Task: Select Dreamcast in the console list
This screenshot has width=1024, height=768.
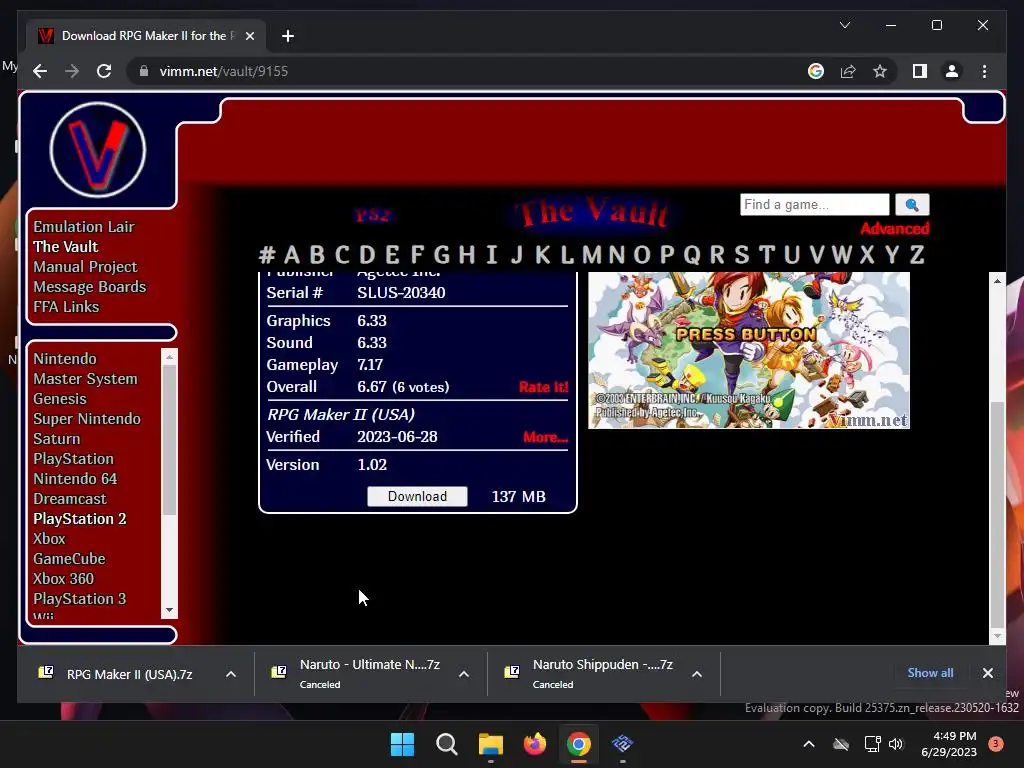Action: coord(70,499)
